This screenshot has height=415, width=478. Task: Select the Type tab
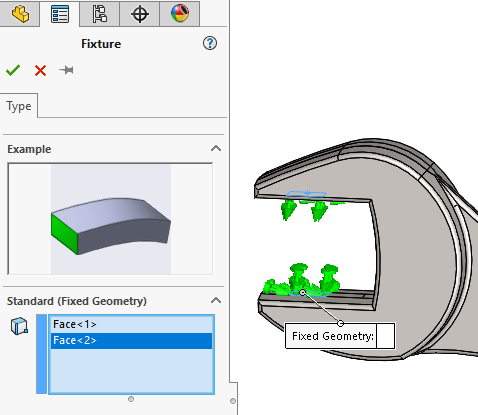pyautogui.click(x=19, y=106)
